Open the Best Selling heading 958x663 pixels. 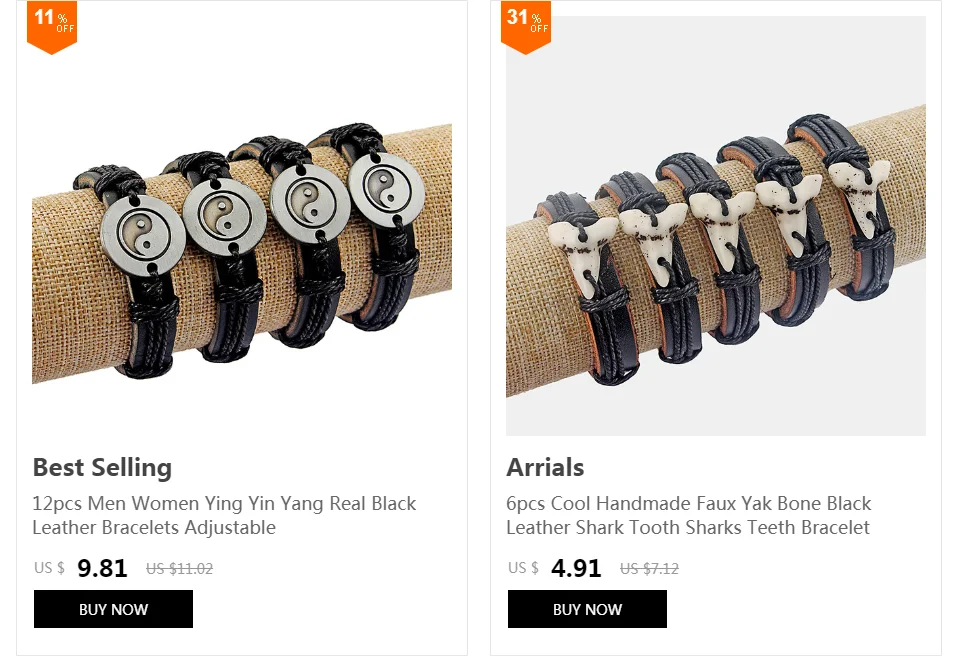(x=102, y=467)
